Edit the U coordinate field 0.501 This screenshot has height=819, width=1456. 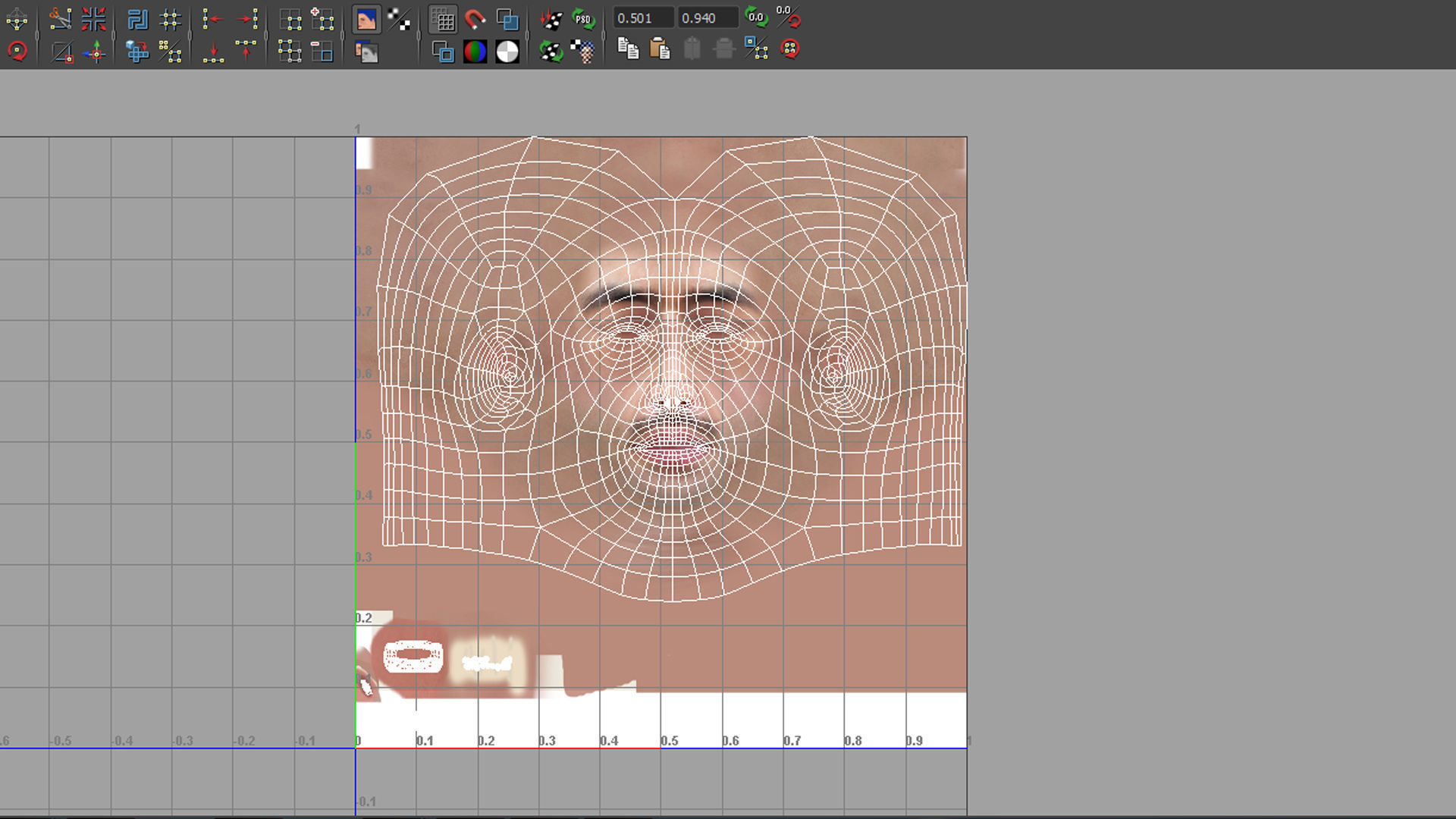643,18
